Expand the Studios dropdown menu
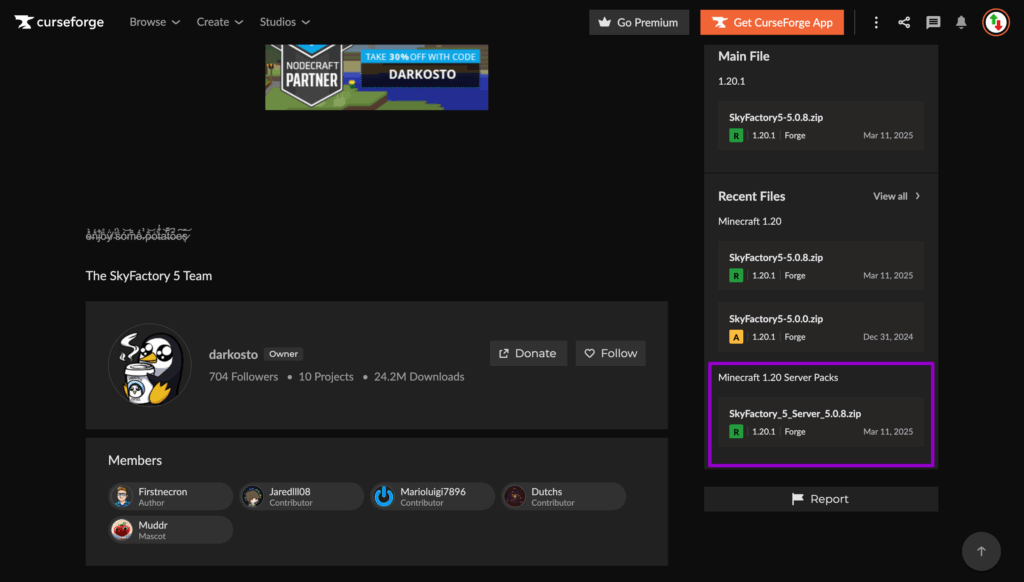Viewport: 1024px width, 582px height. [x=284, y=22]
